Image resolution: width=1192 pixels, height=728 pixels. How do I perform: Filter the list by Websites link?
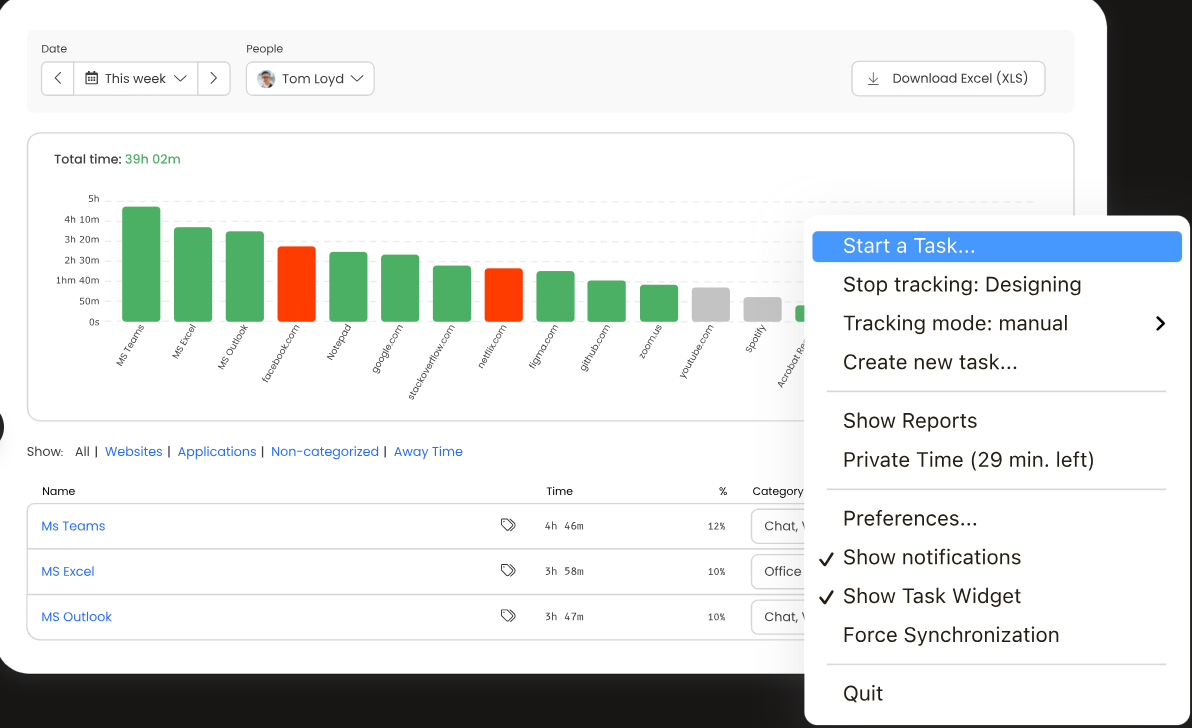(133, 452)
